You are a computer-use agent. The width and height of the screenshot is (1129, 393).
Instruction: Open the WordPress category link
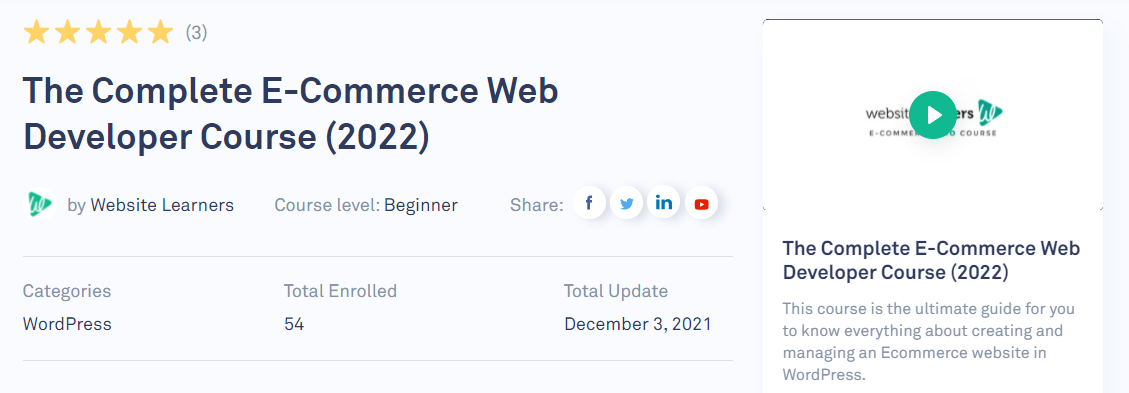click(x=67, y=324)
